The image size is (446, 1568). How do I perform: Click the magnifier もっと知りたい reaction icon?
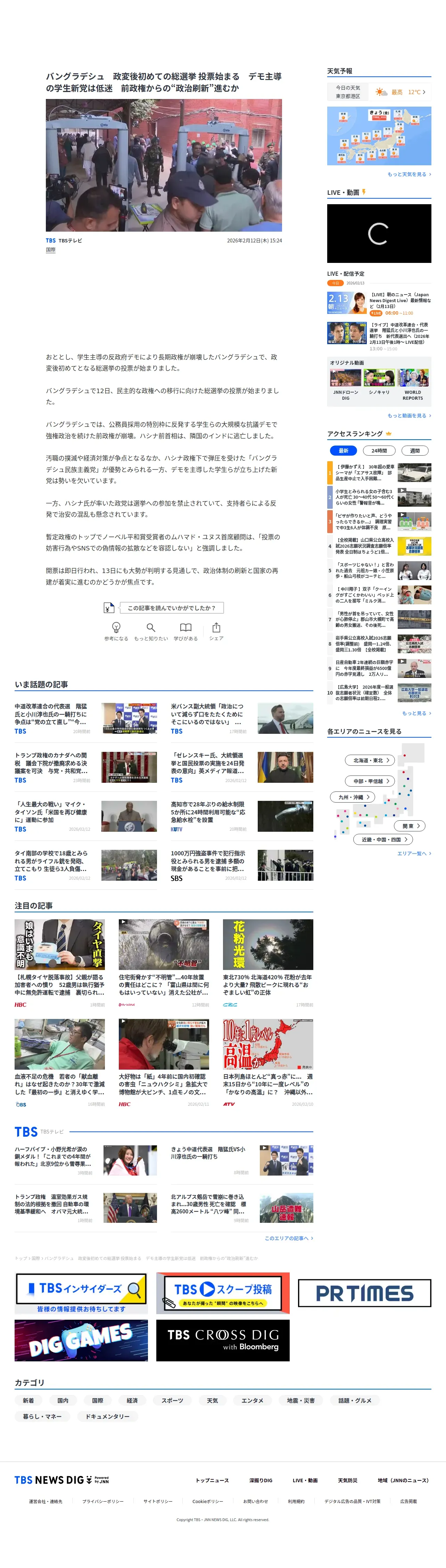pyautogui.click(x=151, y=627)
